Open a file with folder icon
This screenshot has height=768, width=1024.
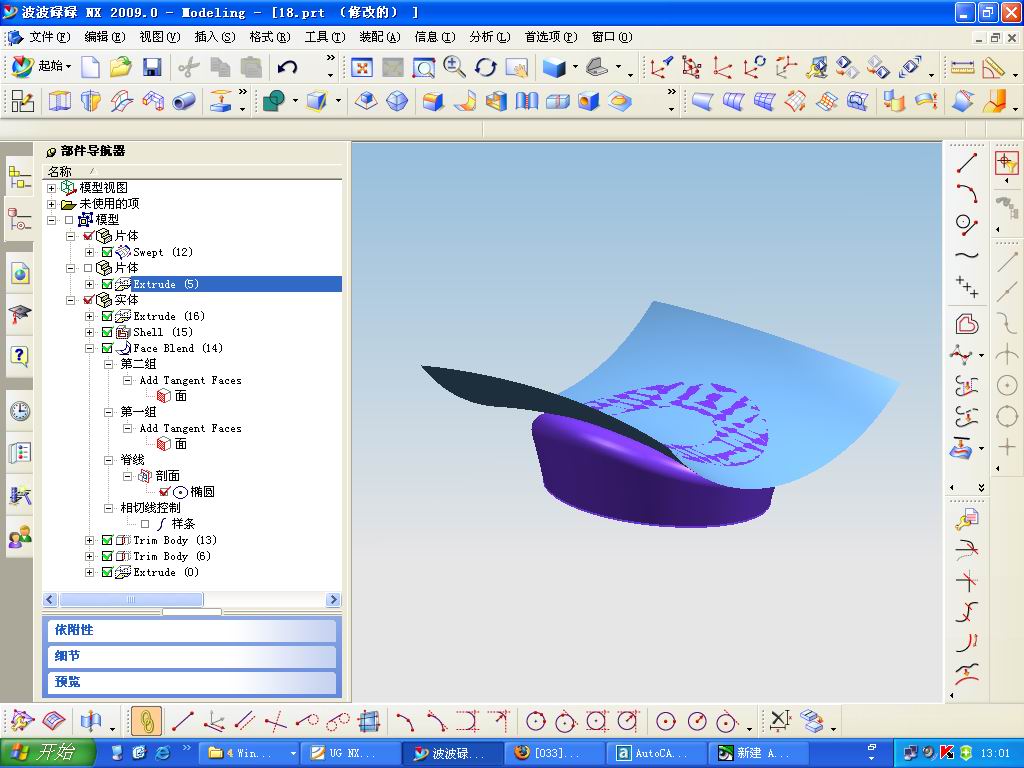120,67
